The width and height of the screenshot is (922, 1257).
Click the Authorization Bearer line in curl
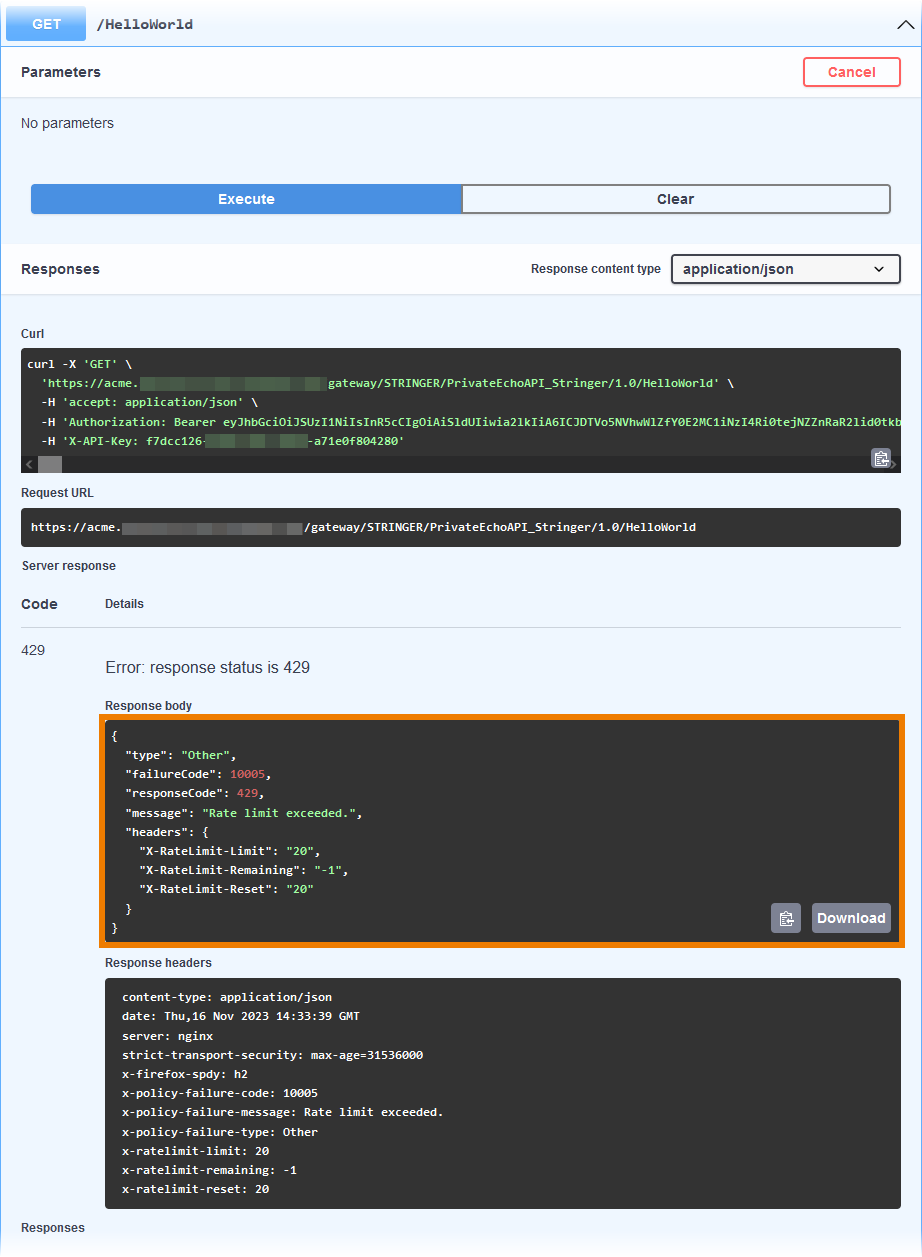[x=471, y=421]
